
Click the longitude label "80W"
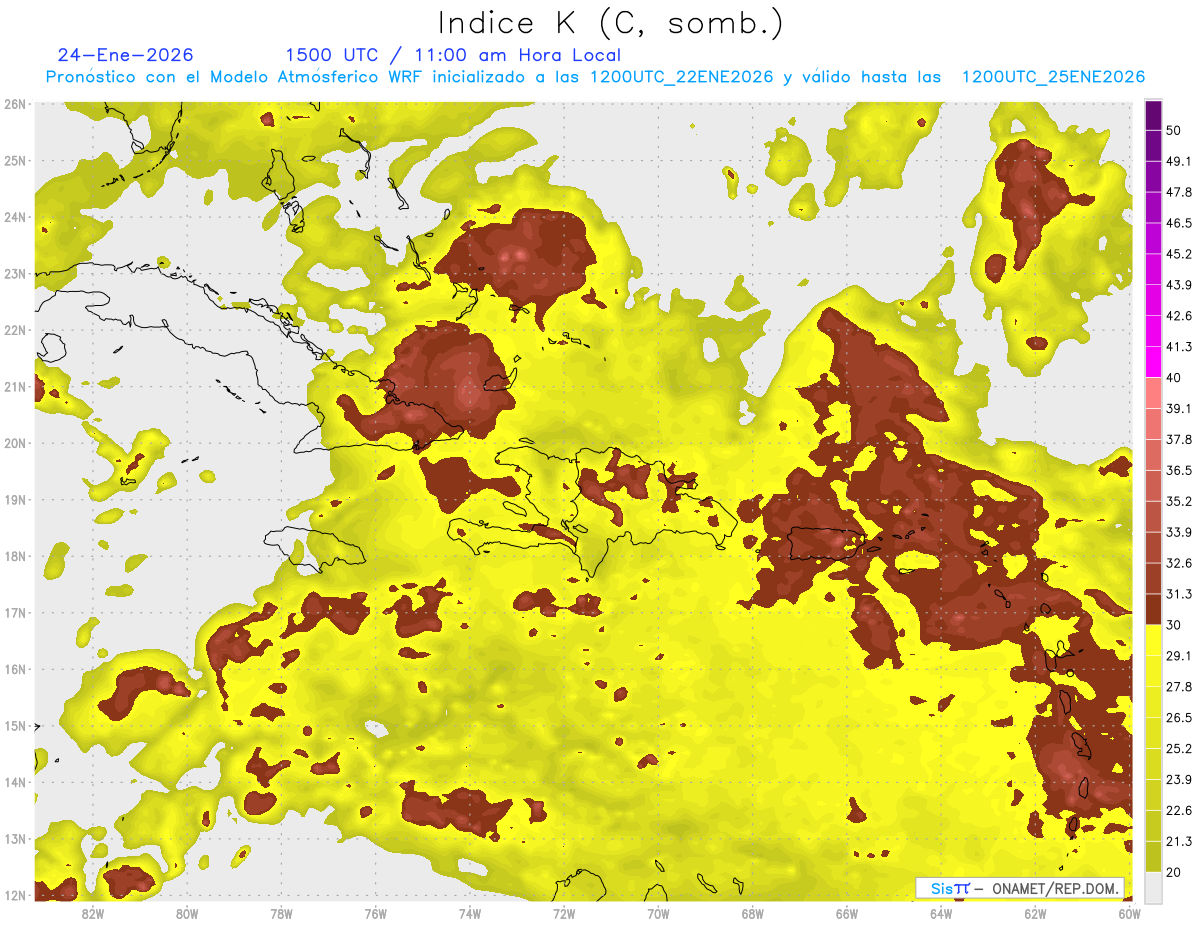[186, 914]
